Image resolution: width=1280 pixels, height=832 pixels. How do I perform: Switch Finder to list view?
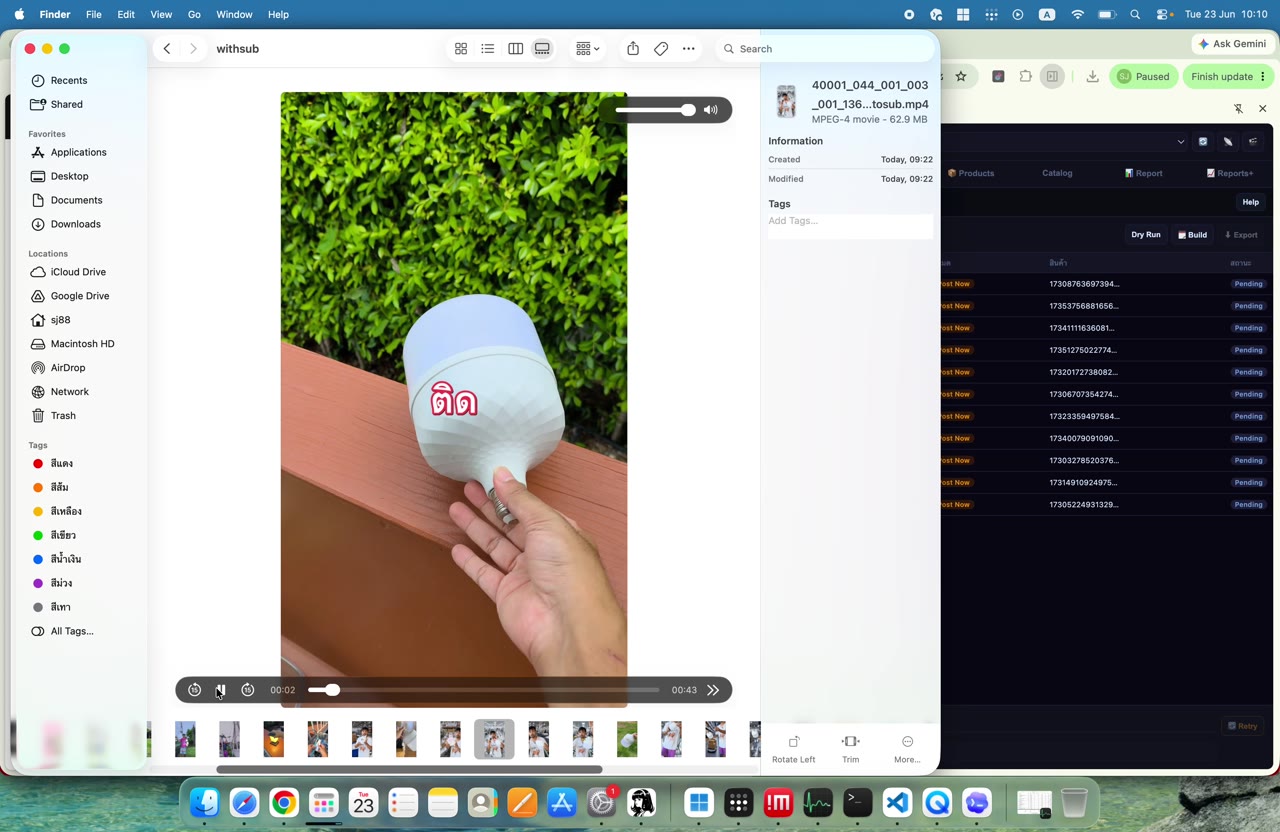point(488,48)
